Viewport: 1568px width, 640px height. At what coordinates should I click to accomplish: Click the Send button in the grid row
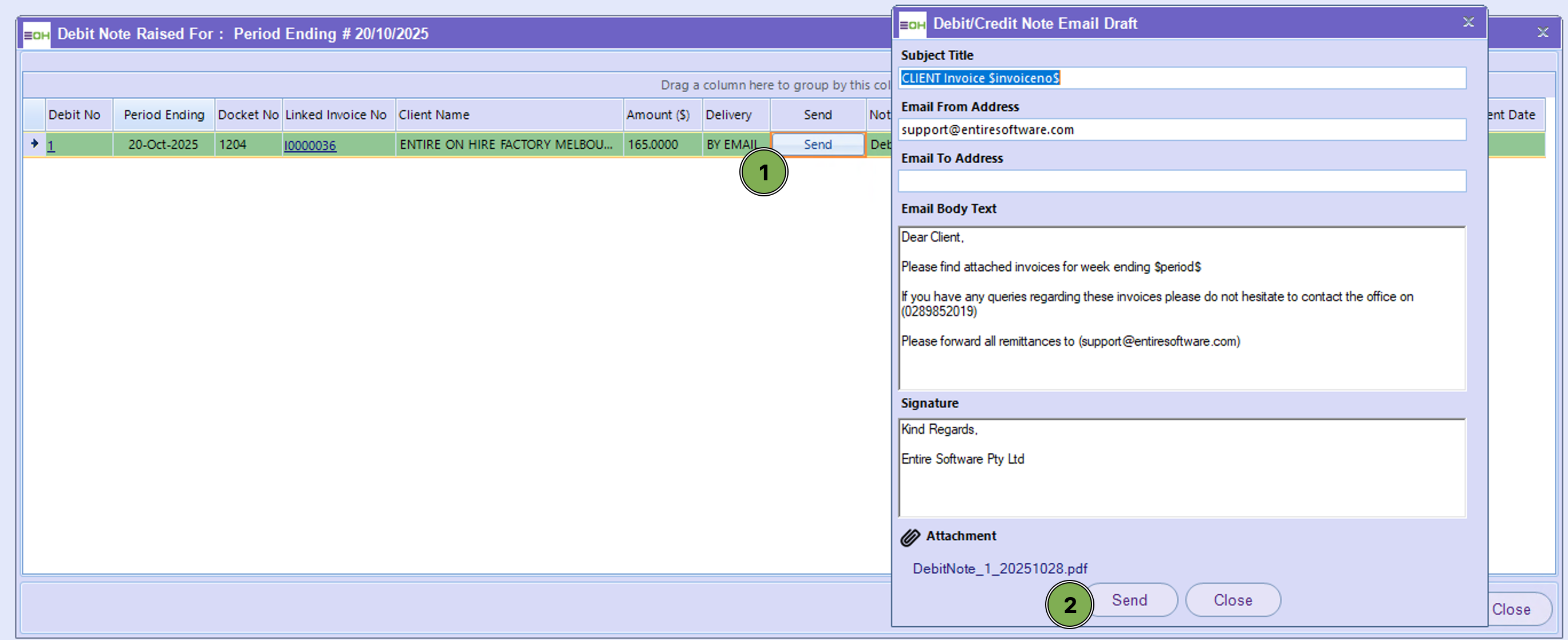point(817,145)
